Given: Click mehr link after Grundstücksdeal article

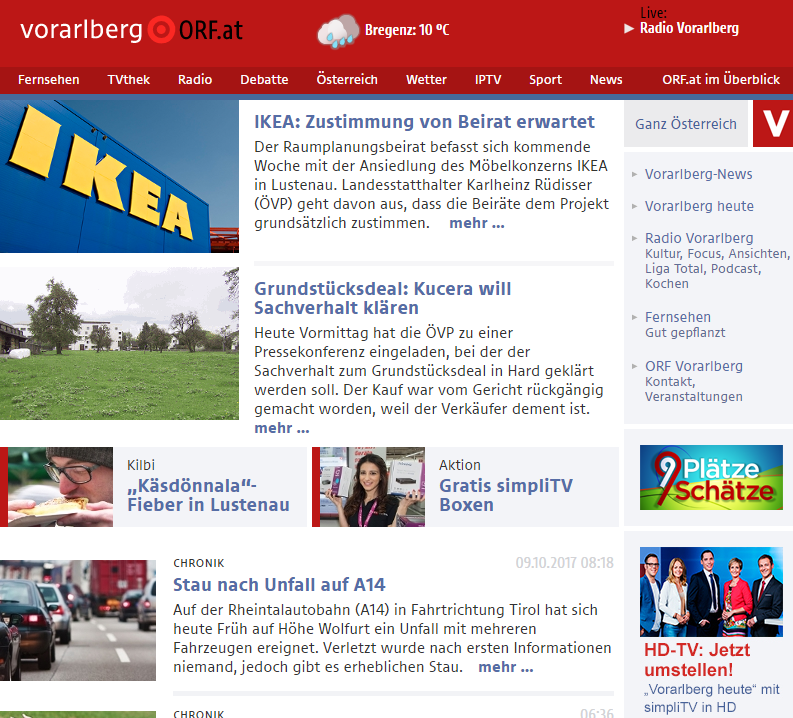Looking at the screenshot, I should [x=282, y=428].
